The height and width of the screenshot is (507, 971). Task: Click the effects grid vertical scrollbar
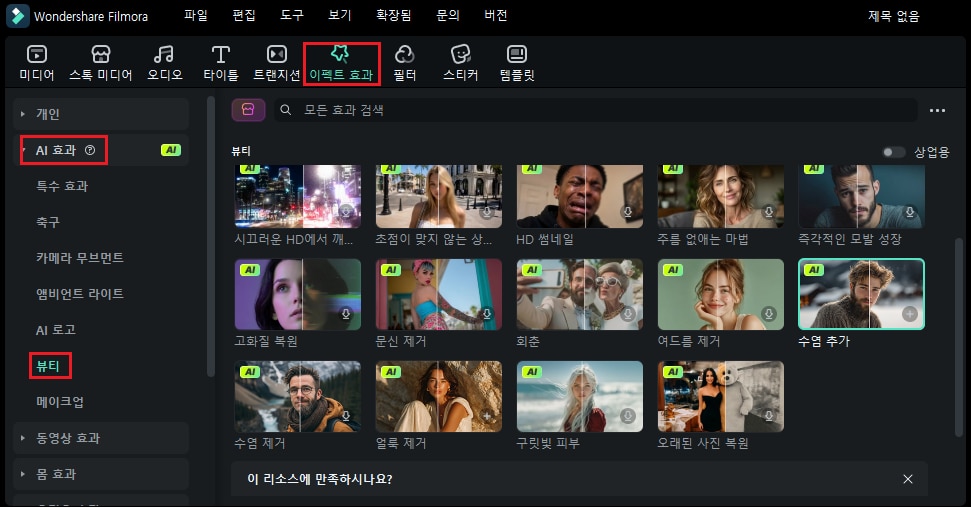coord(959,337)
